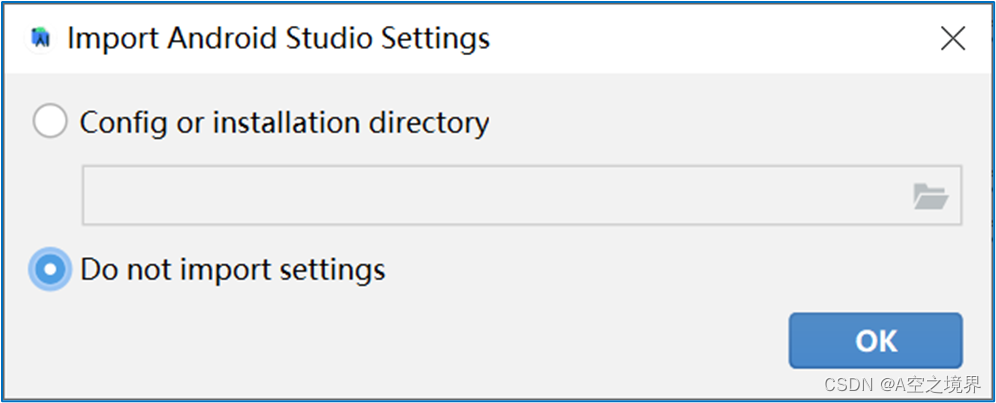Click the white title bar of the dialog
Image resolution: width=996 pixels, height=403 pixels.
699,39
